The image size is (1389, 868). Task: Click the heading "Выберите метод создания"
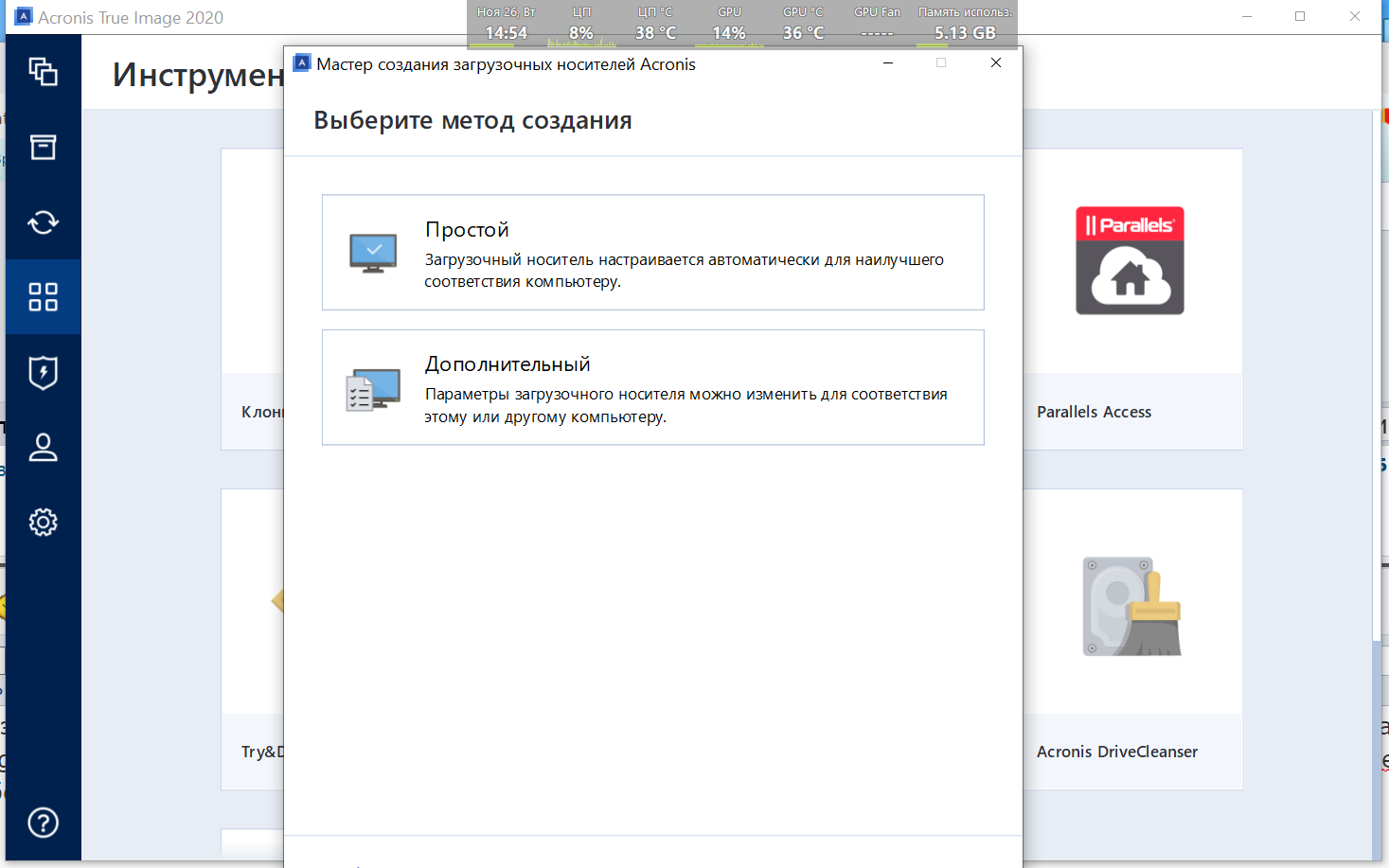(472, 120)
